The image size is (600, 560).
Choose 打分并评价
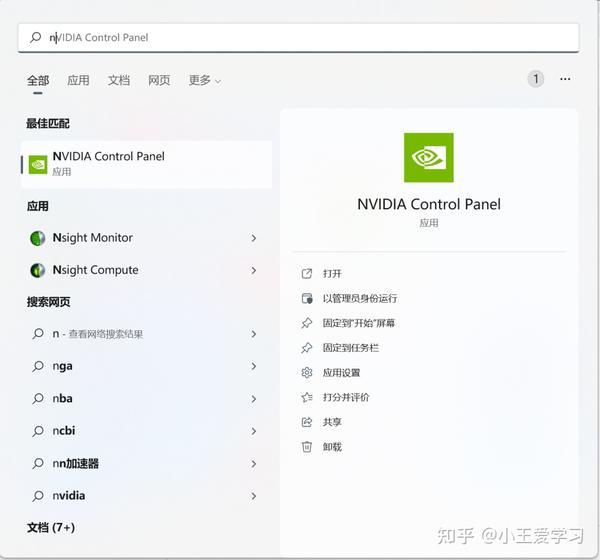click(x=346, y=397)
